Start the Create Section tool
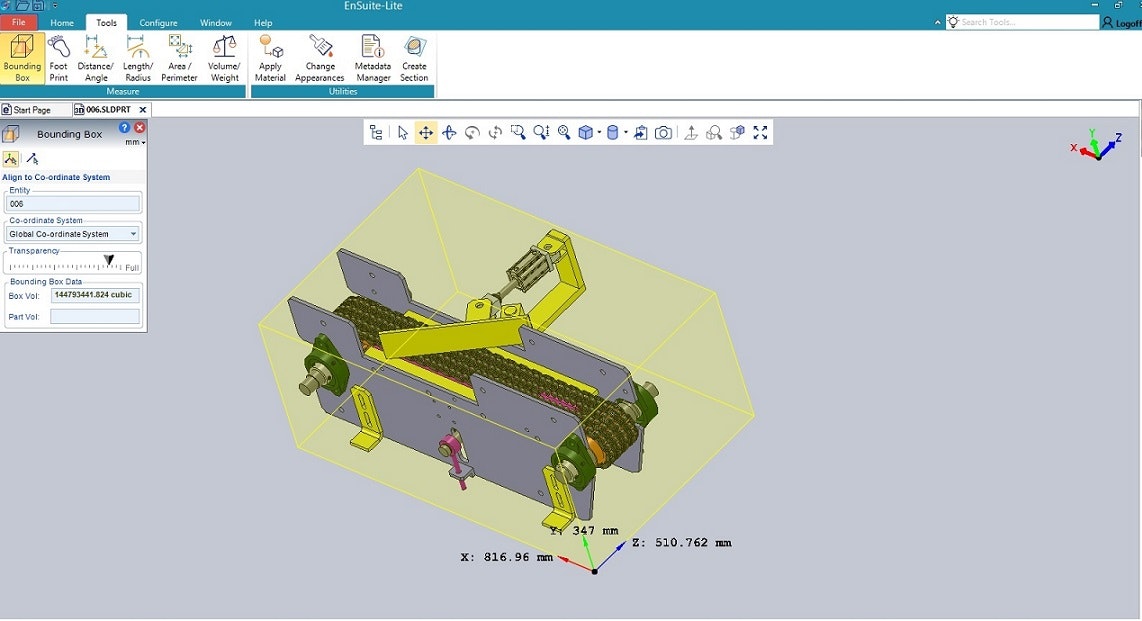Screen dimensions: 1142x621 [414, 58]
